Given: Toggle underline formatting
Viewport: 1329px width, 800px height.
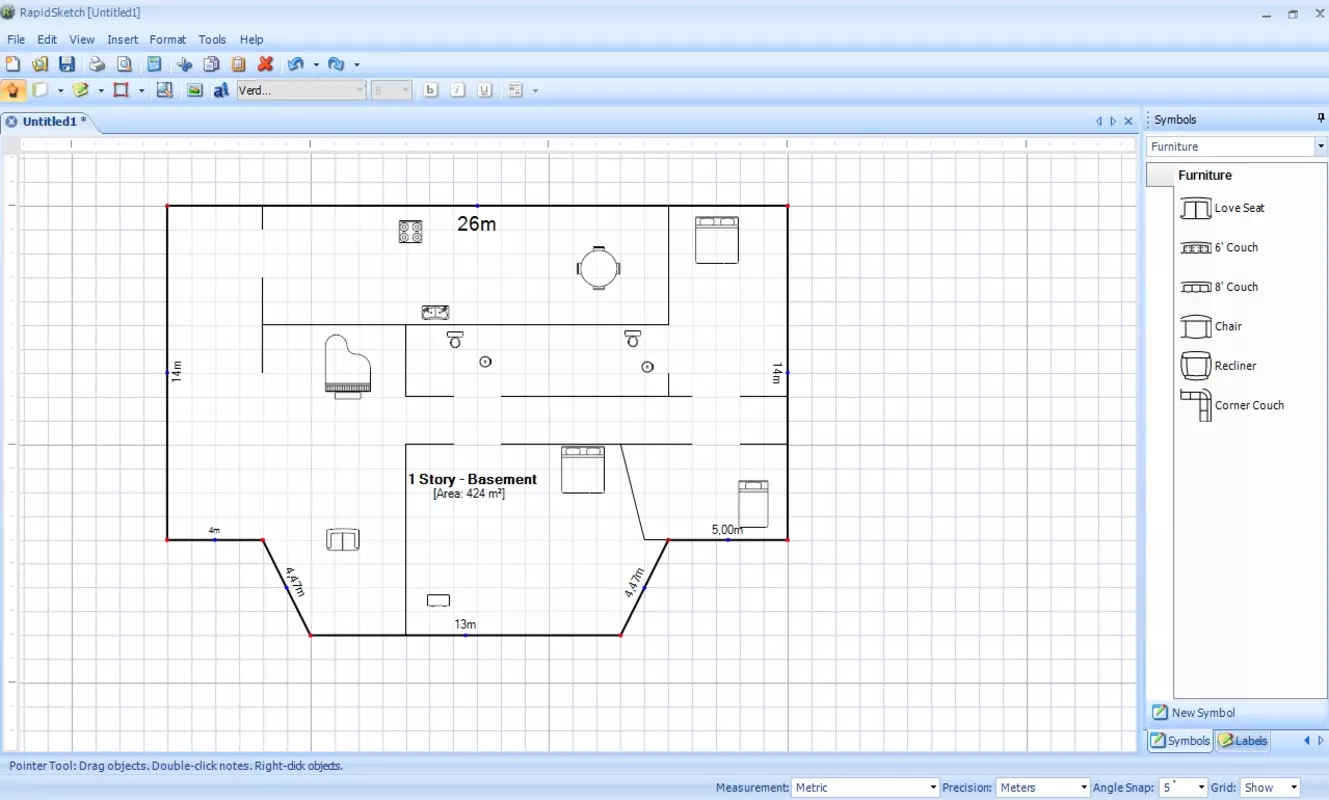Looking at the screenshot, I should (485, 90).
